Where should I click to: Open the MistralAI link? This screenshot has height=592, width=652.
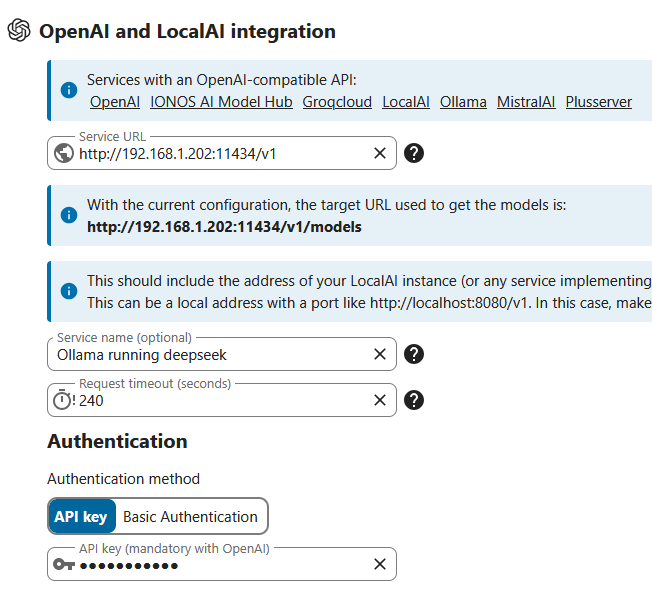526,102
